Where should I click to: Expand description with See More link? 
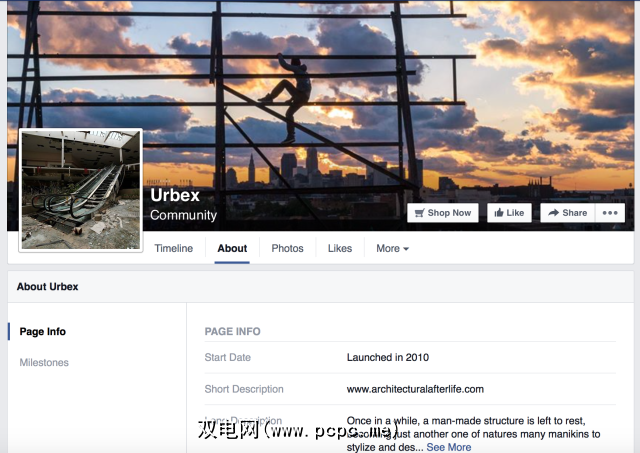point(449,447)
